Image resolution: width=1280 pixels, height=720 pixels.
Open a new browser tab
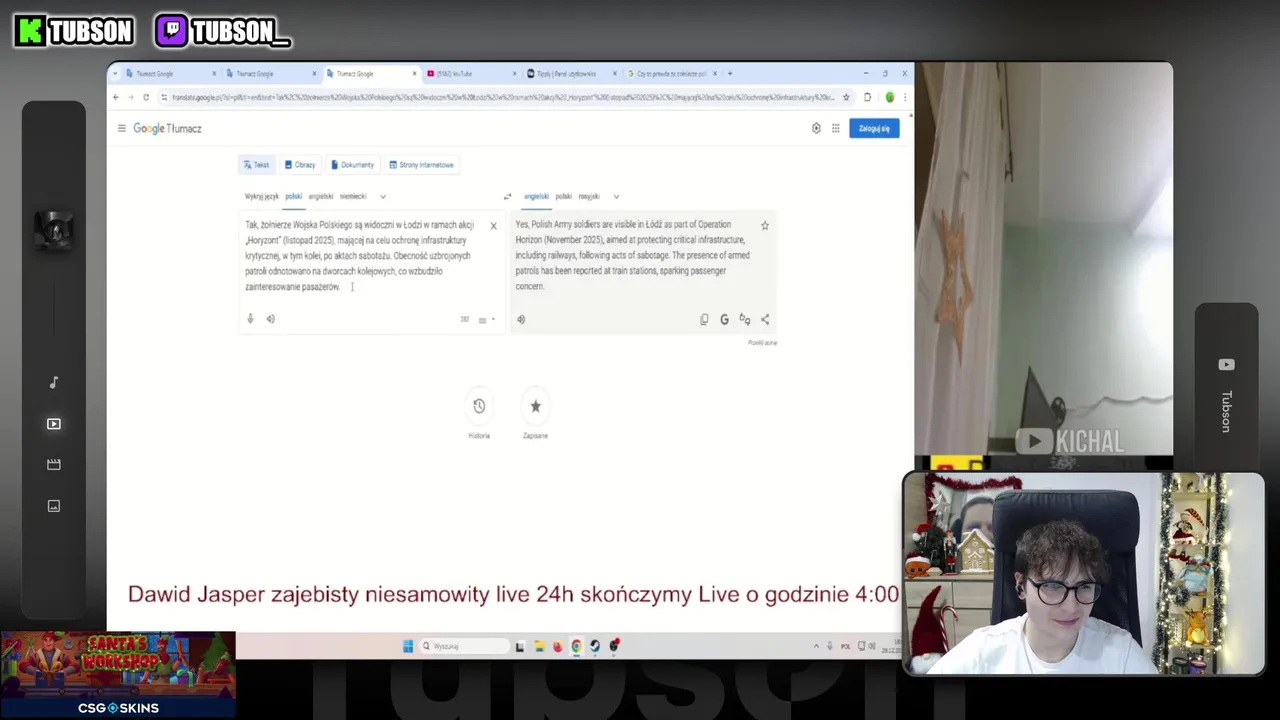click(x=730, y=73)
